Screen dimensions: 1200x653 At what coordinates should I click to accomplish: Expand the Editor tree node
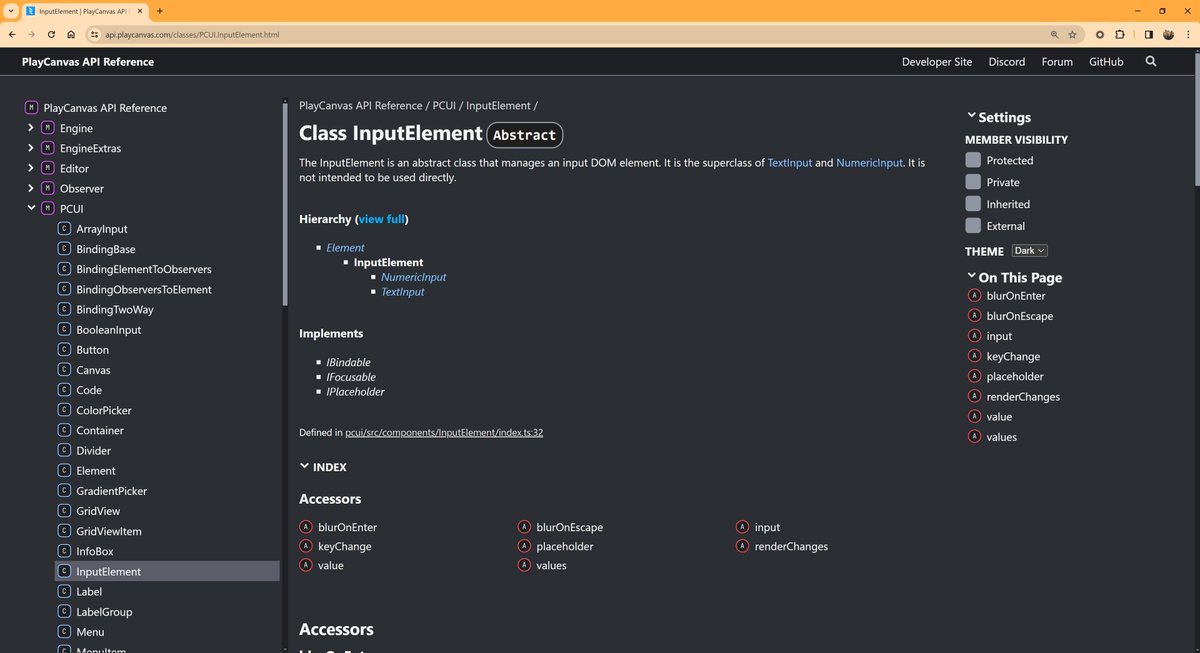(31, 168)
